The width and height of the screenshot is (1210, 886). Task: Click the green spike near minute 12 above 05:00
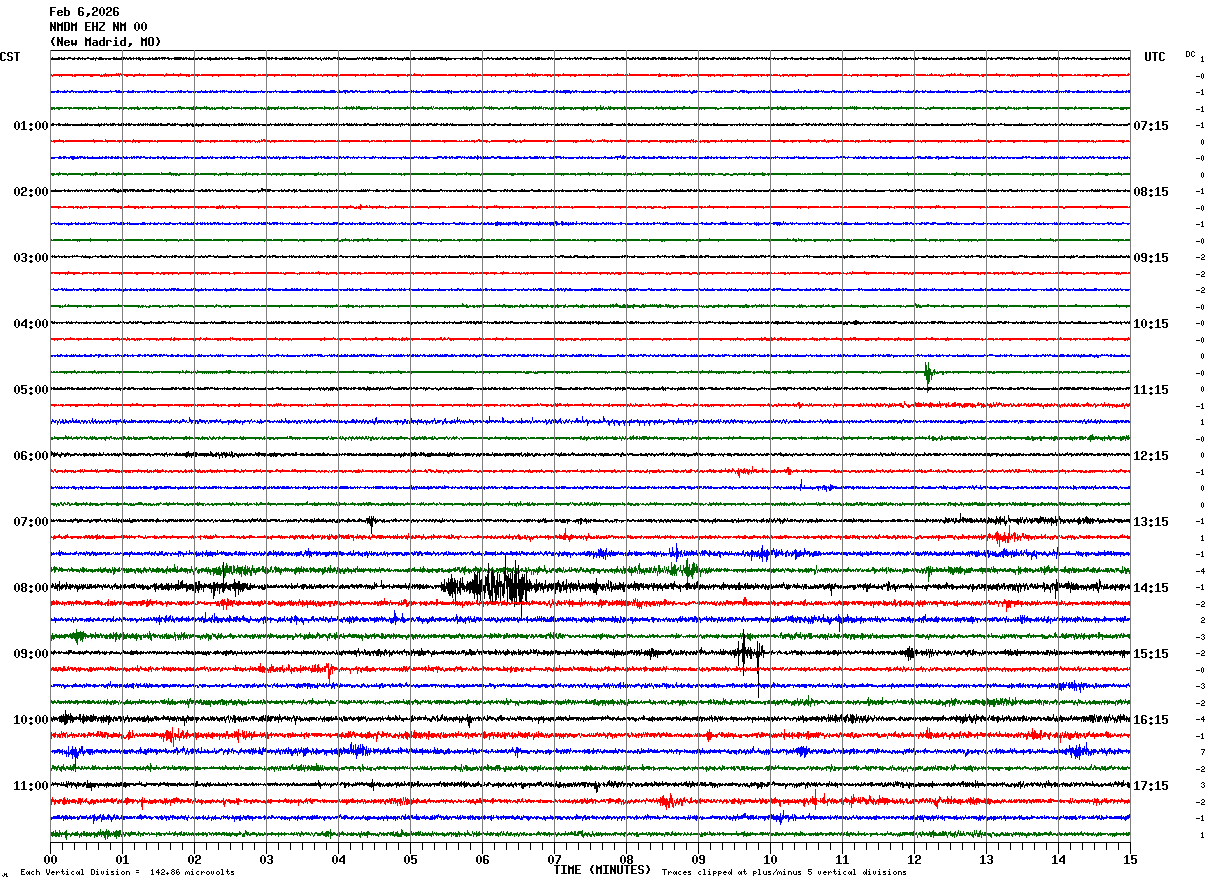click(929, 373)
